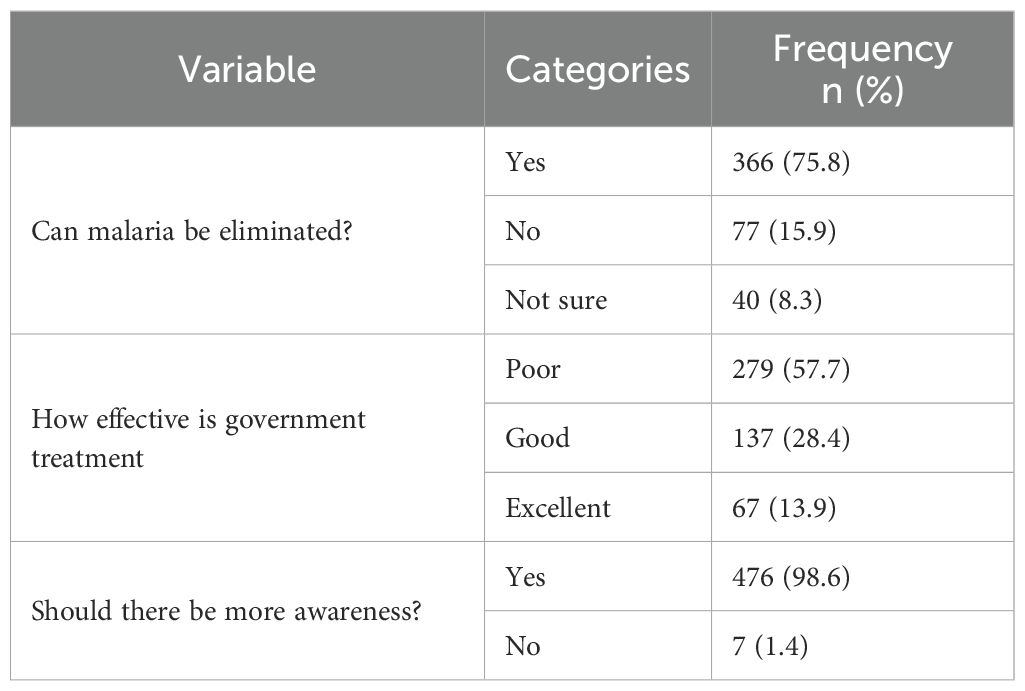Image resolution: width=1025 pixels, height=691 pixels.
Task: Click the 'Poor' category cell
Action: (x=533, y=369)
